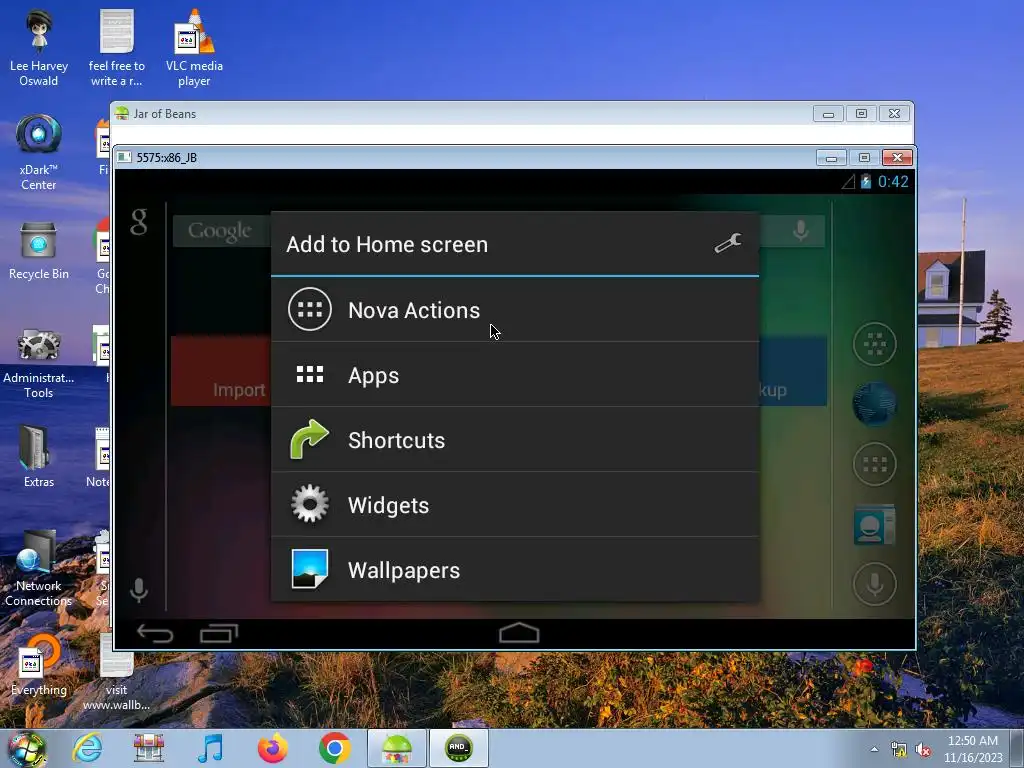
Task: Launch Google Chrome from the taskbar
Action: coord(334,748)
